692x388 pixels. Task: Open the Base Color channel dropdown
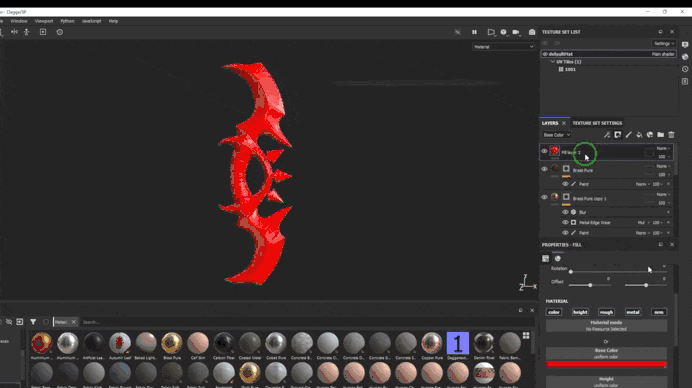tap(557, 135)
